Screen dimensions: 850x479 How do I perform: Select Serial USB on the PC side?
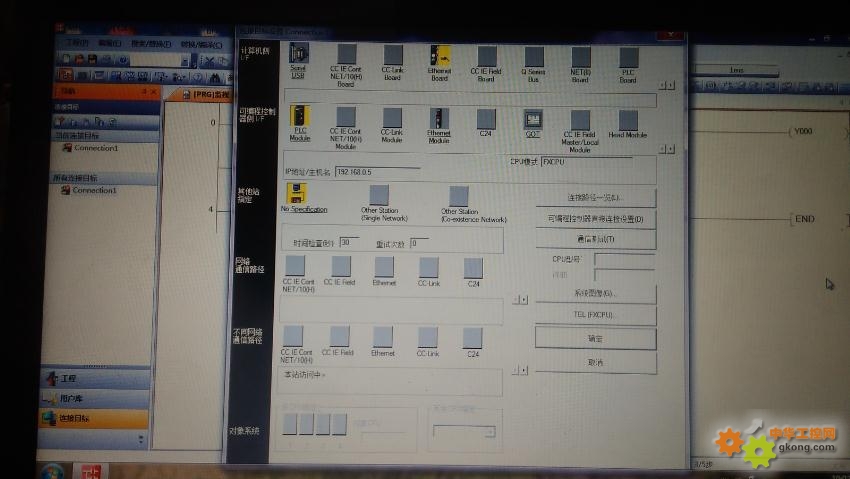[298, 54]
